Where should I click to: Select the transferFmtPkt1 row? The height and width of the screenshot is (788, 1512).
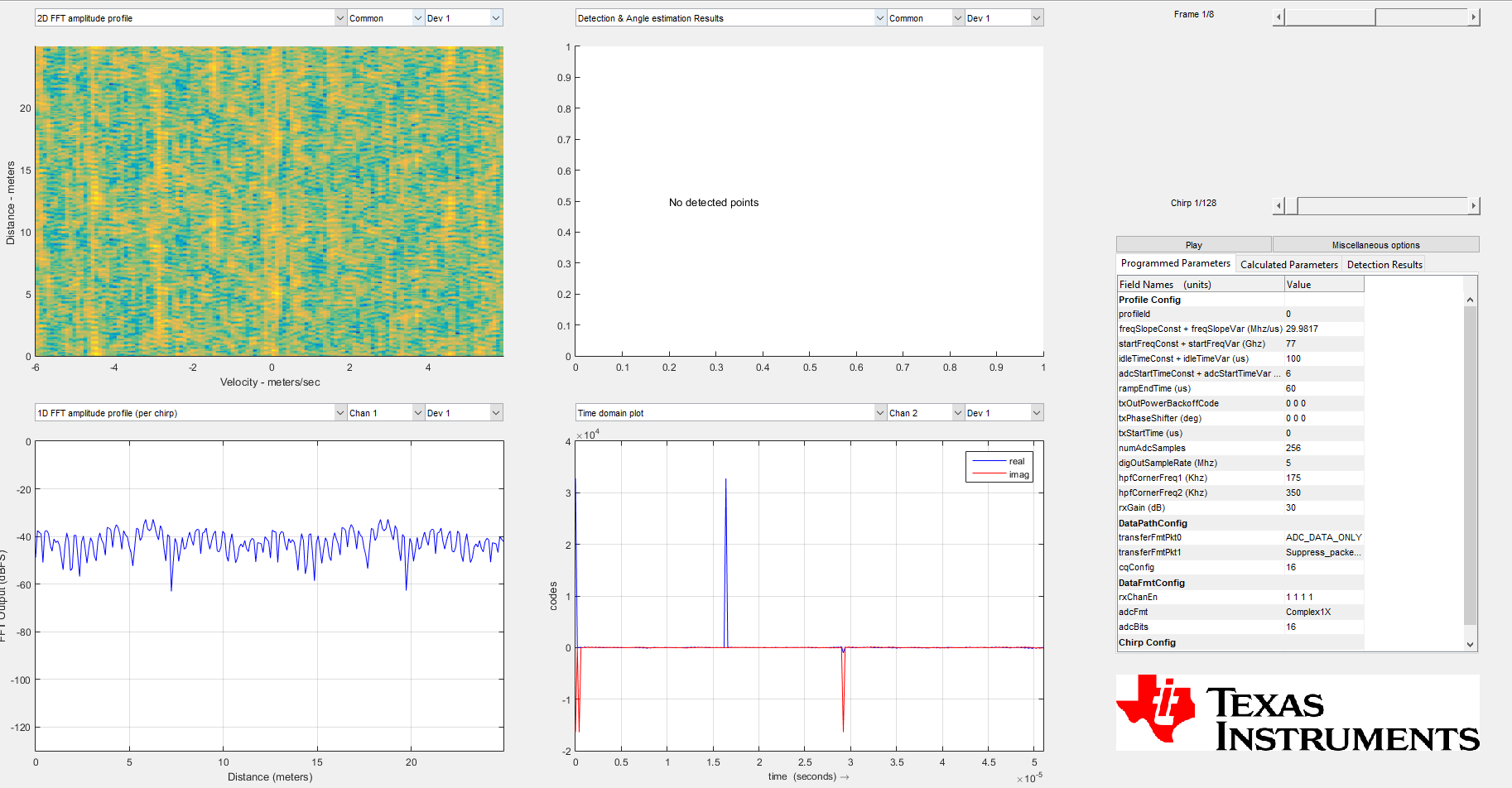1240,553
